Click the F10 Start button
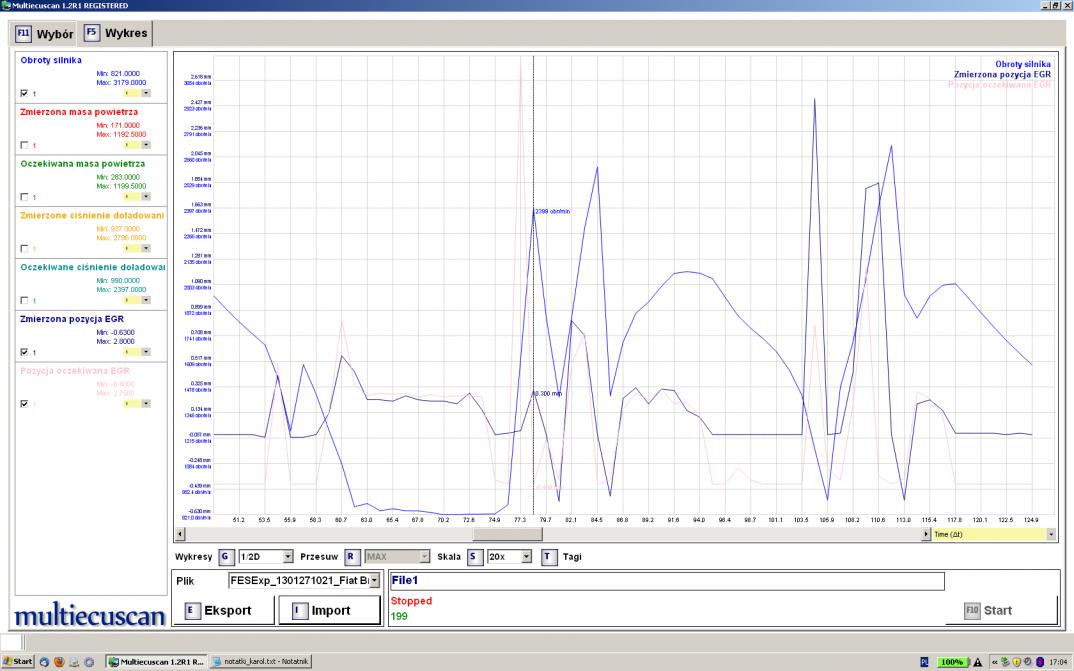This screenshot has width=1074, height=671. click(x=1001, y=610)
